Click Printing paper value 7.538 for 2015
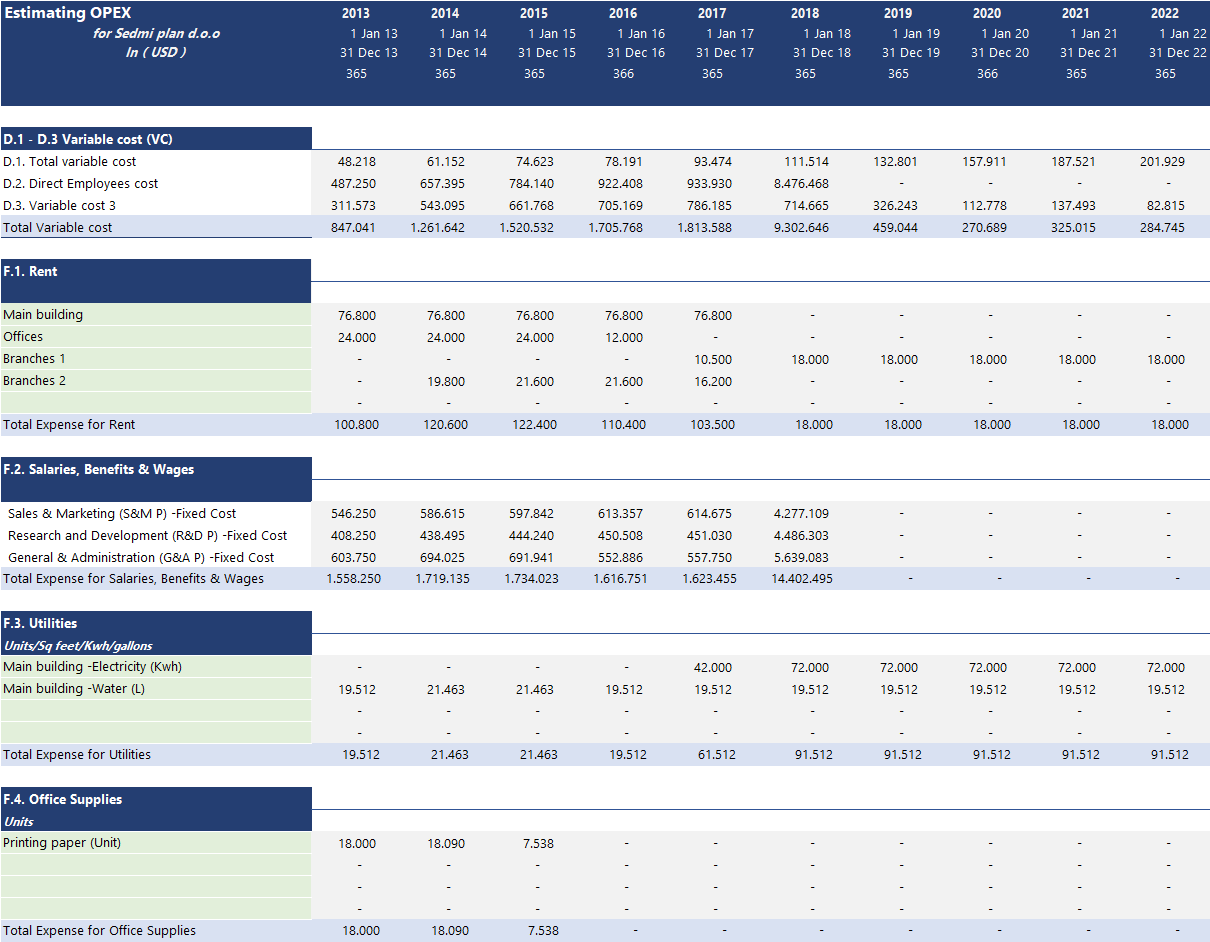Screen dimensions: 1210x942 (538, 844)
